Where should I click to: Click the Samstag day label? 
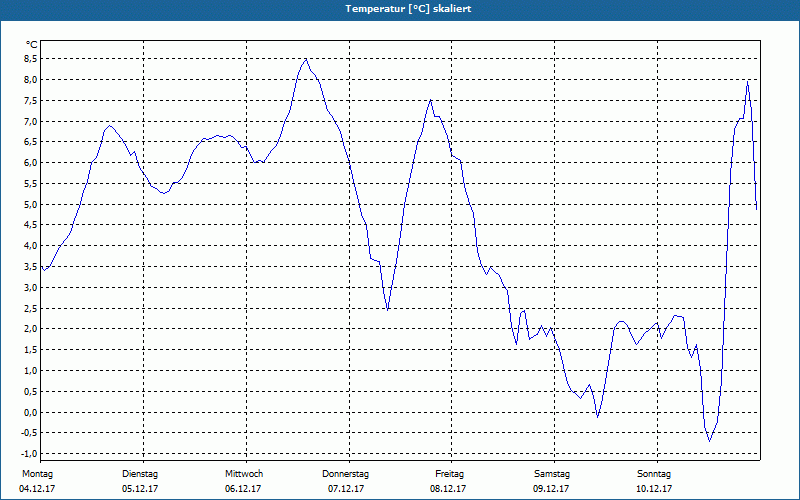click(552, 474)
